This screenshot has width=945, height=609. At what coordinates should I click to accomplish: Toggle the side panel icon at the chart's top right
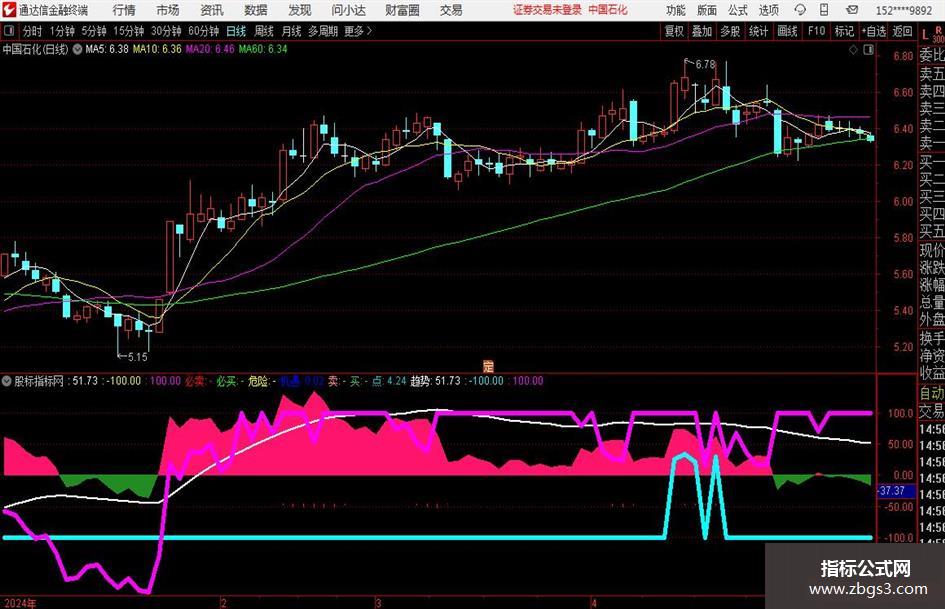coord(868,49)
